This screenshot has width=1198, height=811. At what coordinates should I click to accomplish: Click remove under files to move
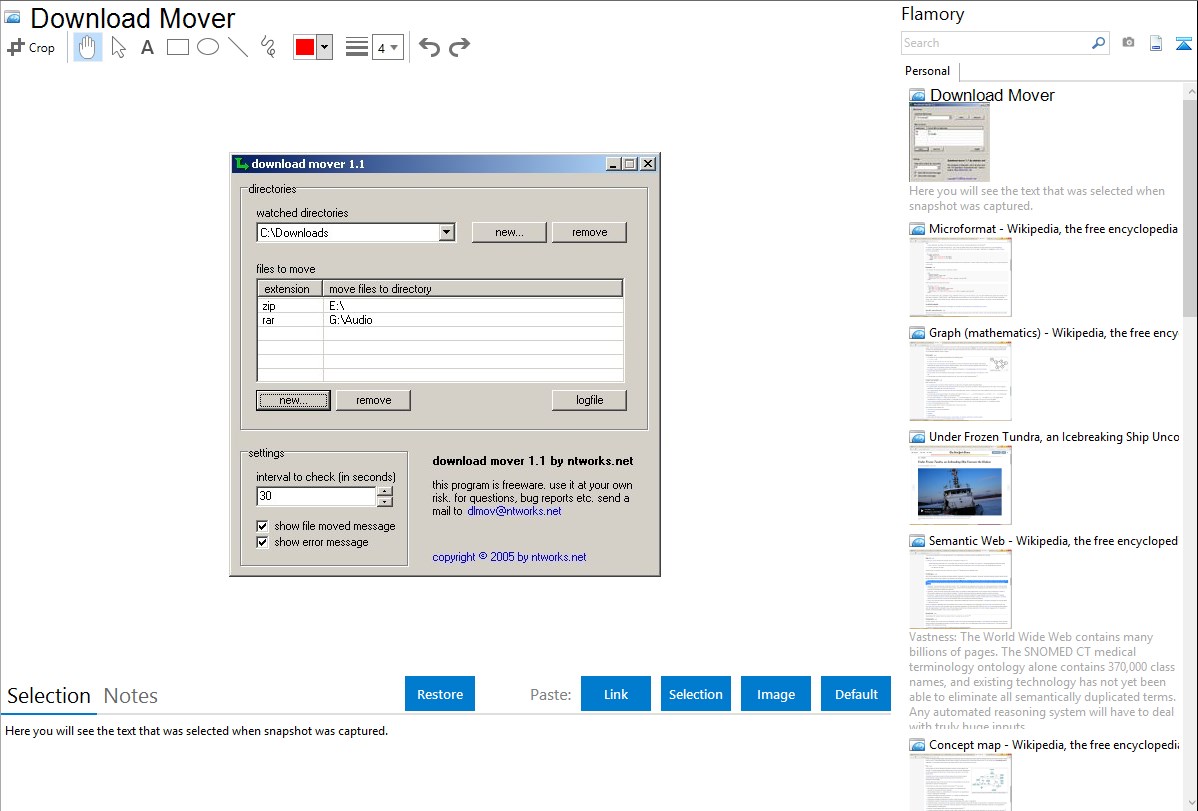pyautogui.click(x=373, y=400)
